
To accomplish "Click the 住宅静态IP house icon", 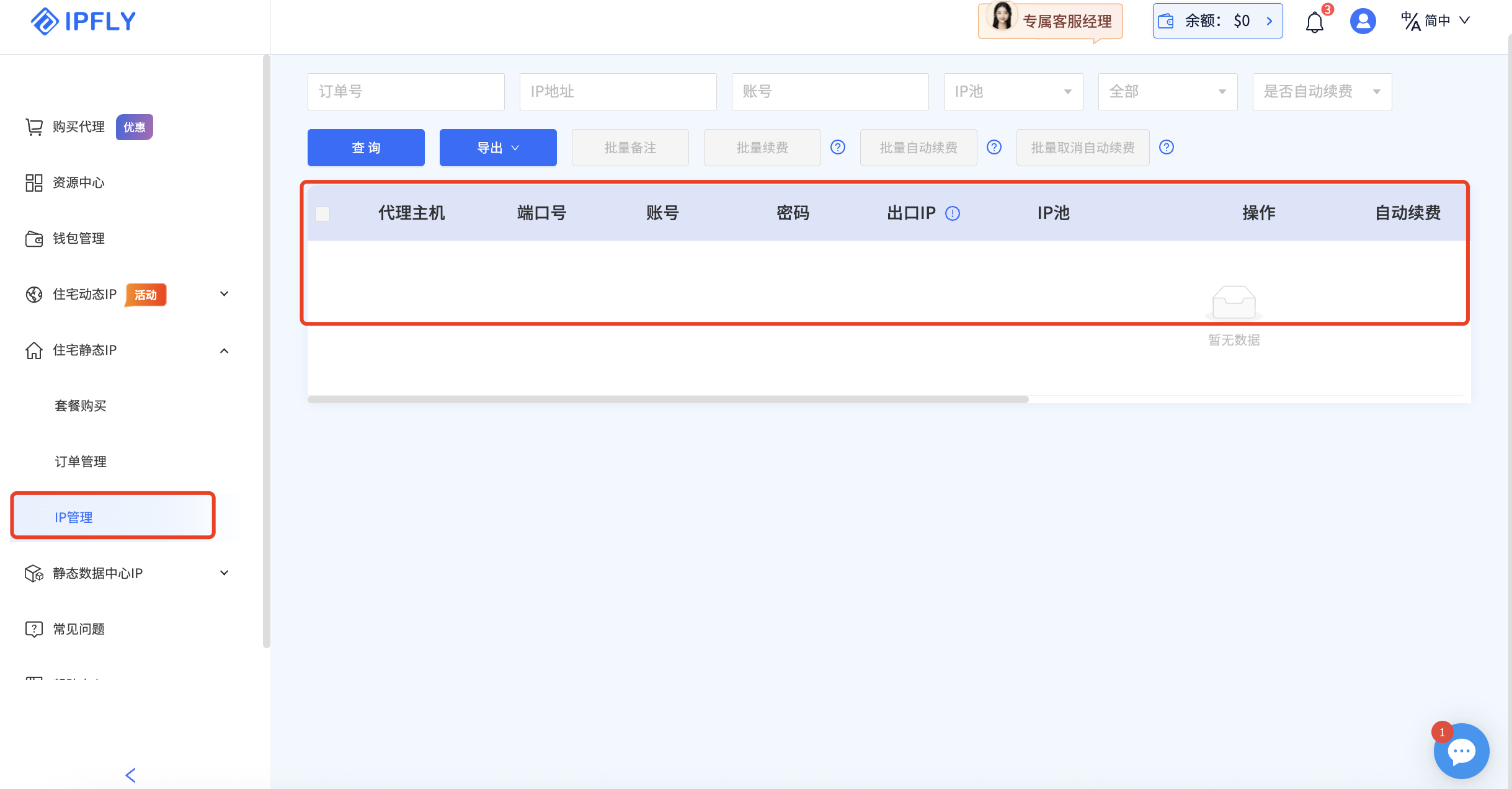I will [x=34, y=350].
